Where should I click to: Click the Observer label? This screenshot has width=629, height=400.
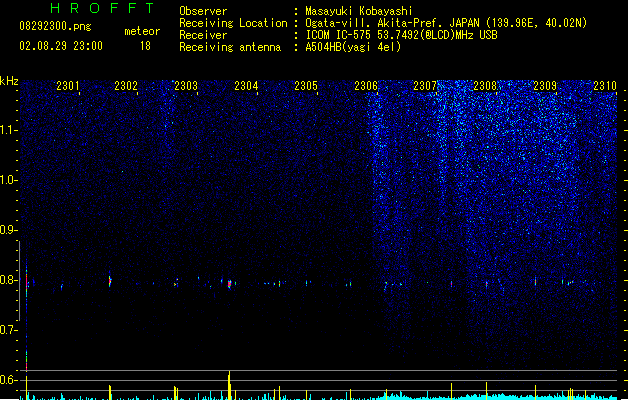[203, 11]
